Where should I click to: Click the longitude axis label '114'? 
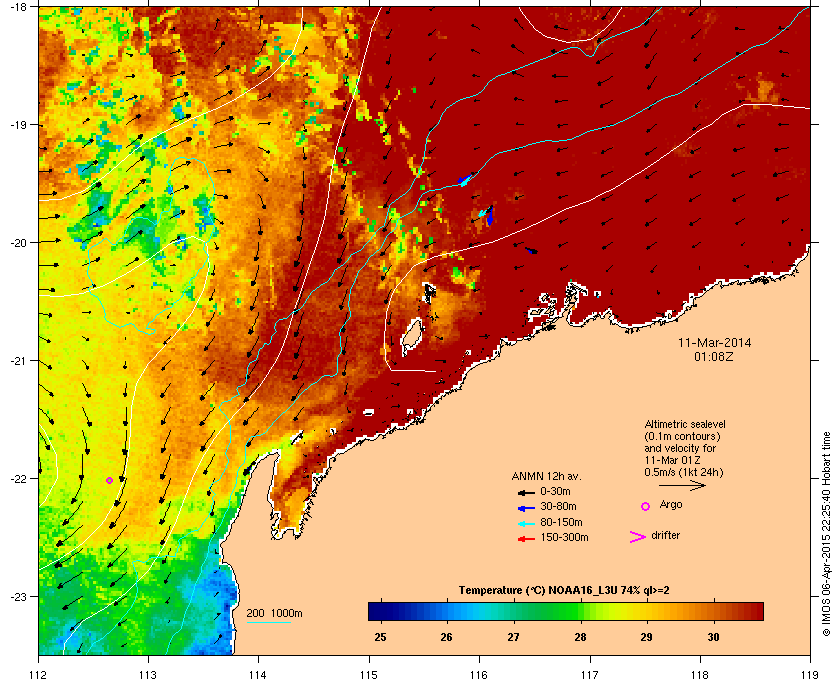click(x=258, y=675)
